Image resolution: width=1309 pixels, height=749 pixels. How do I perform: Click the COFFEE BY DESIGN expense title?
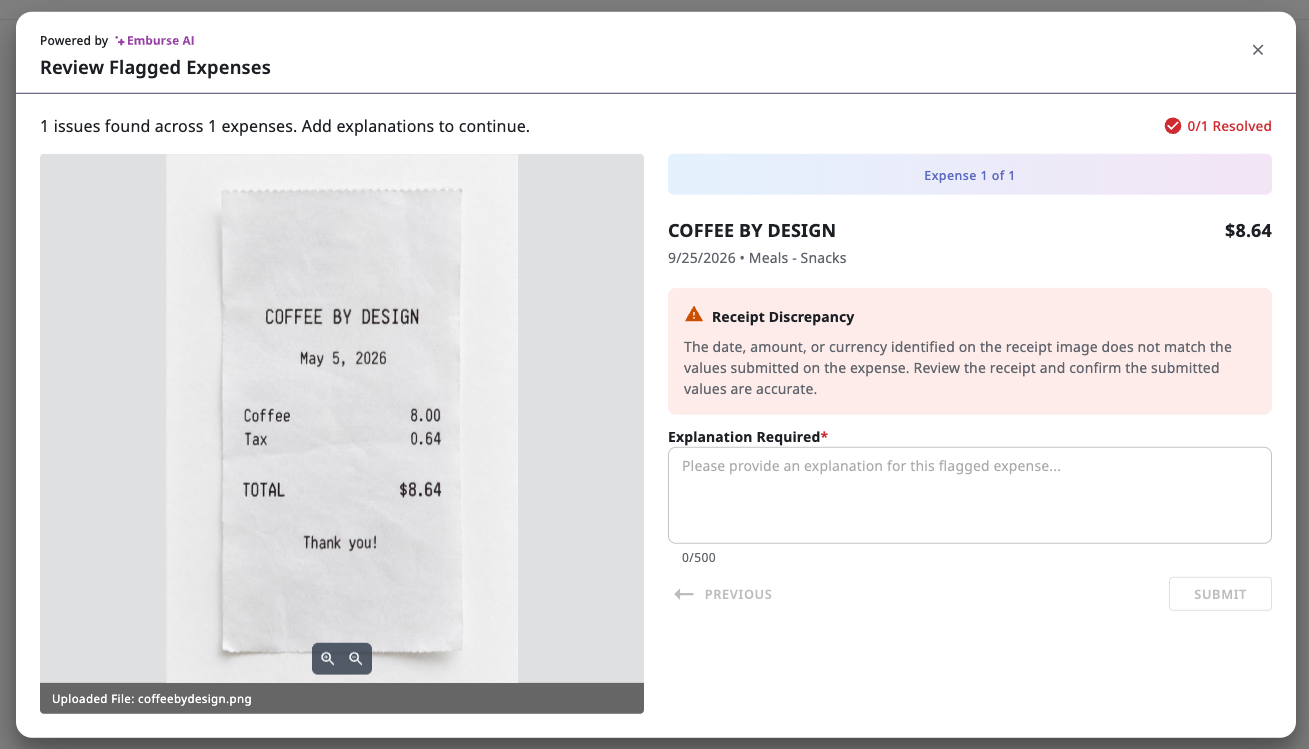[752, 231]
